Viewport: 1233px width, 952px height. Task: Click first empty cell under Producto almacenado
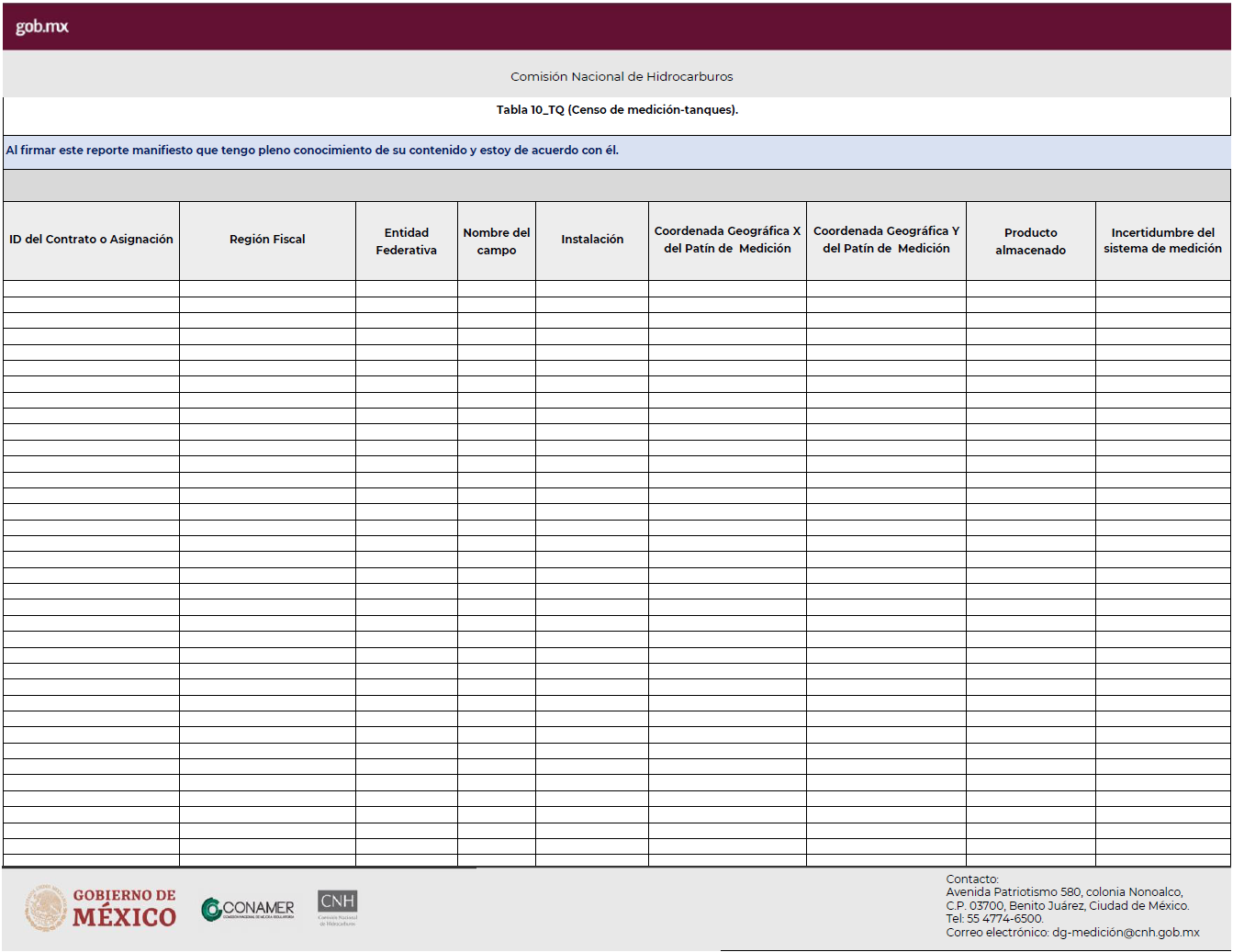point(1030,288)
